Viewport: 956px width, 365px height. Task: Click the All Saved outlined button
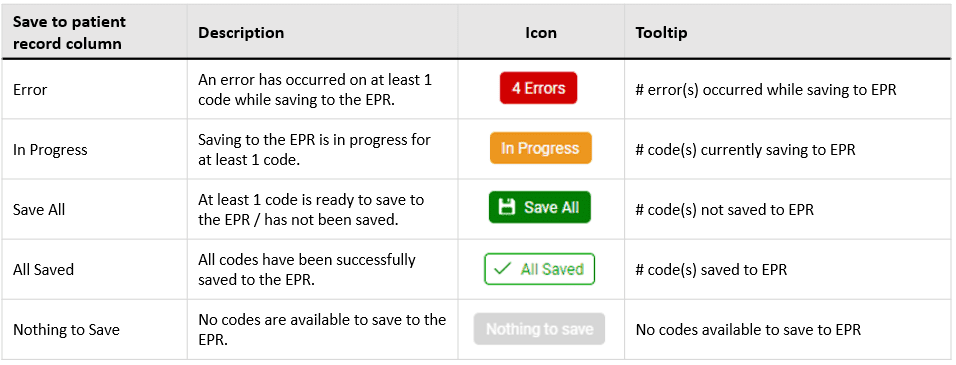click(540, 269)
